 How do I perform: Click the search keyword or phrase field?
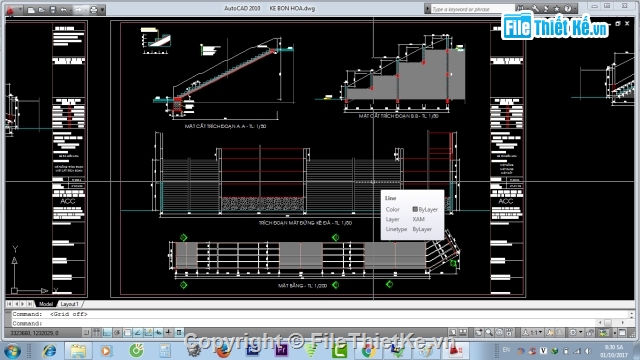click(471, 9)
